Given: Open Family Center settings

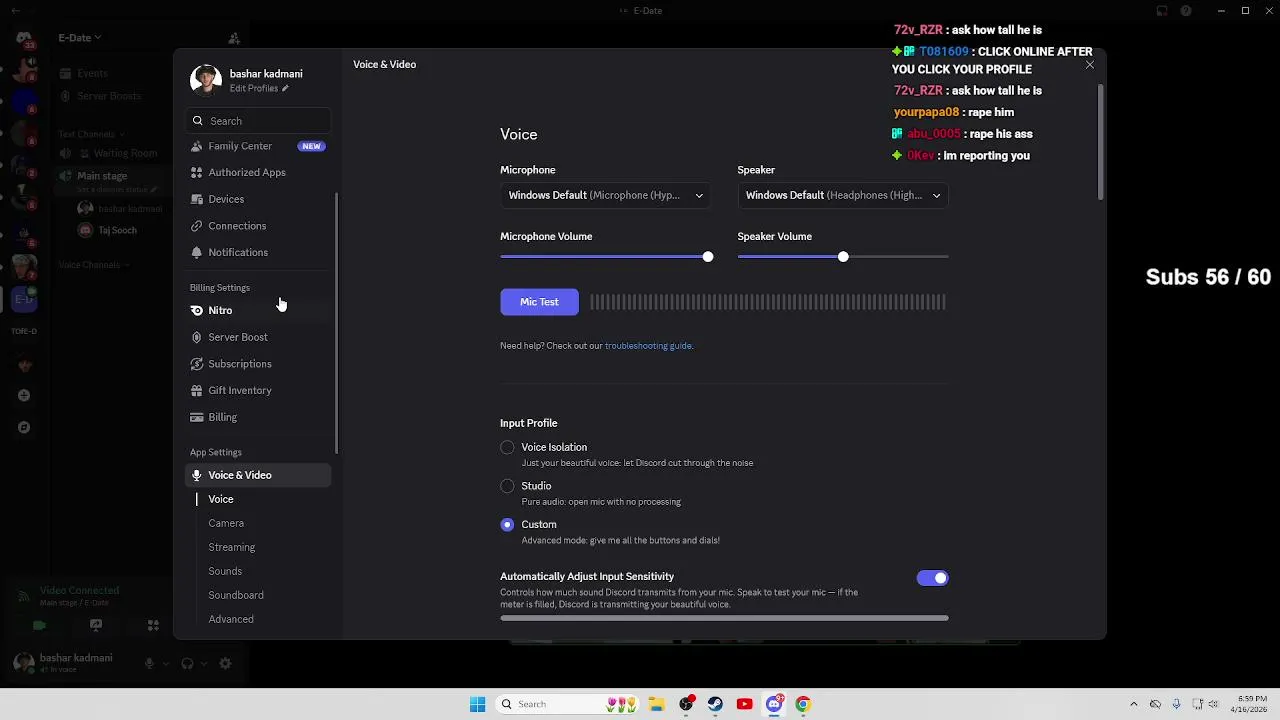Looking at the screenshot, I should pos(258,146).
